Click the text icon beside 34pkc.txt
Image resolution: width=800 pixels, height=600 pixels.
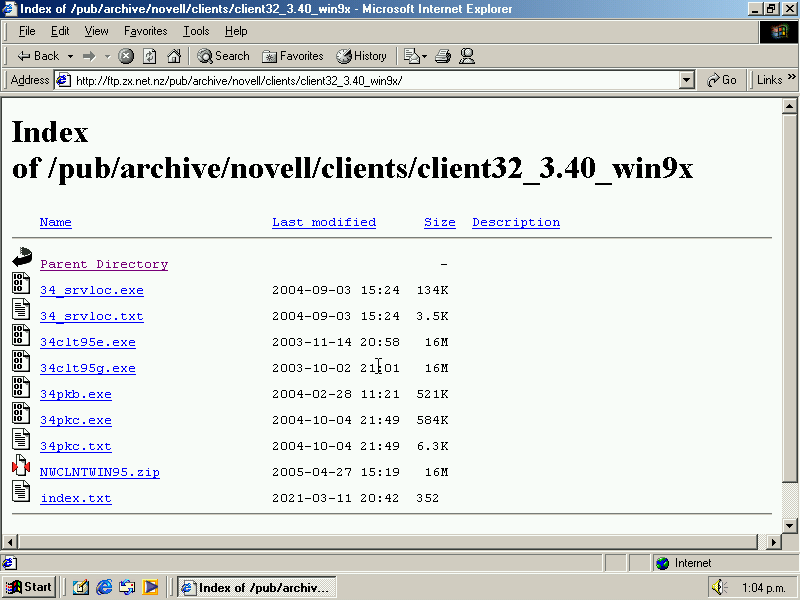coord(21,439)
